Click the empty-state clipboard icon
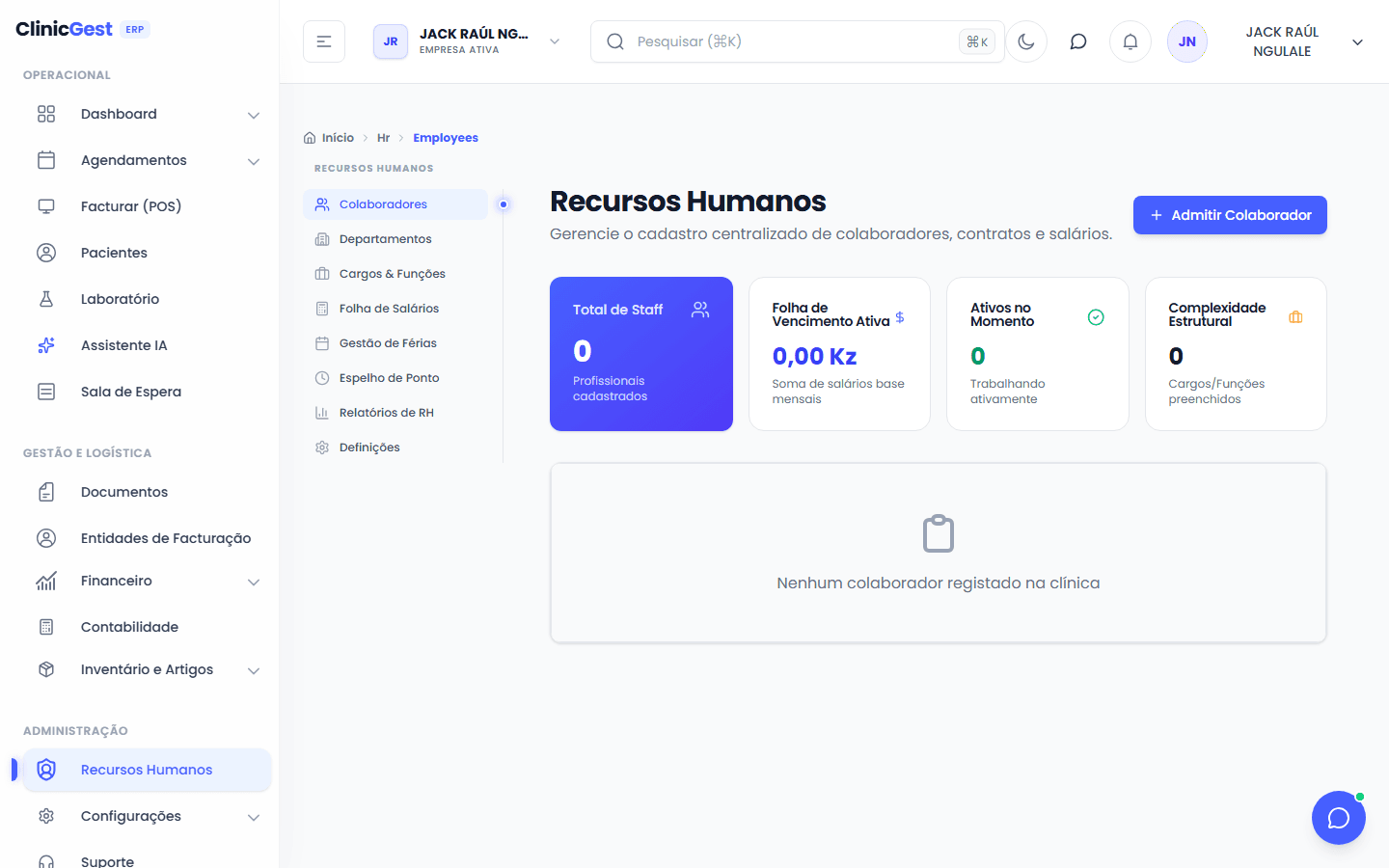This screenshot has height=868, width=1389. click(939, 533)
